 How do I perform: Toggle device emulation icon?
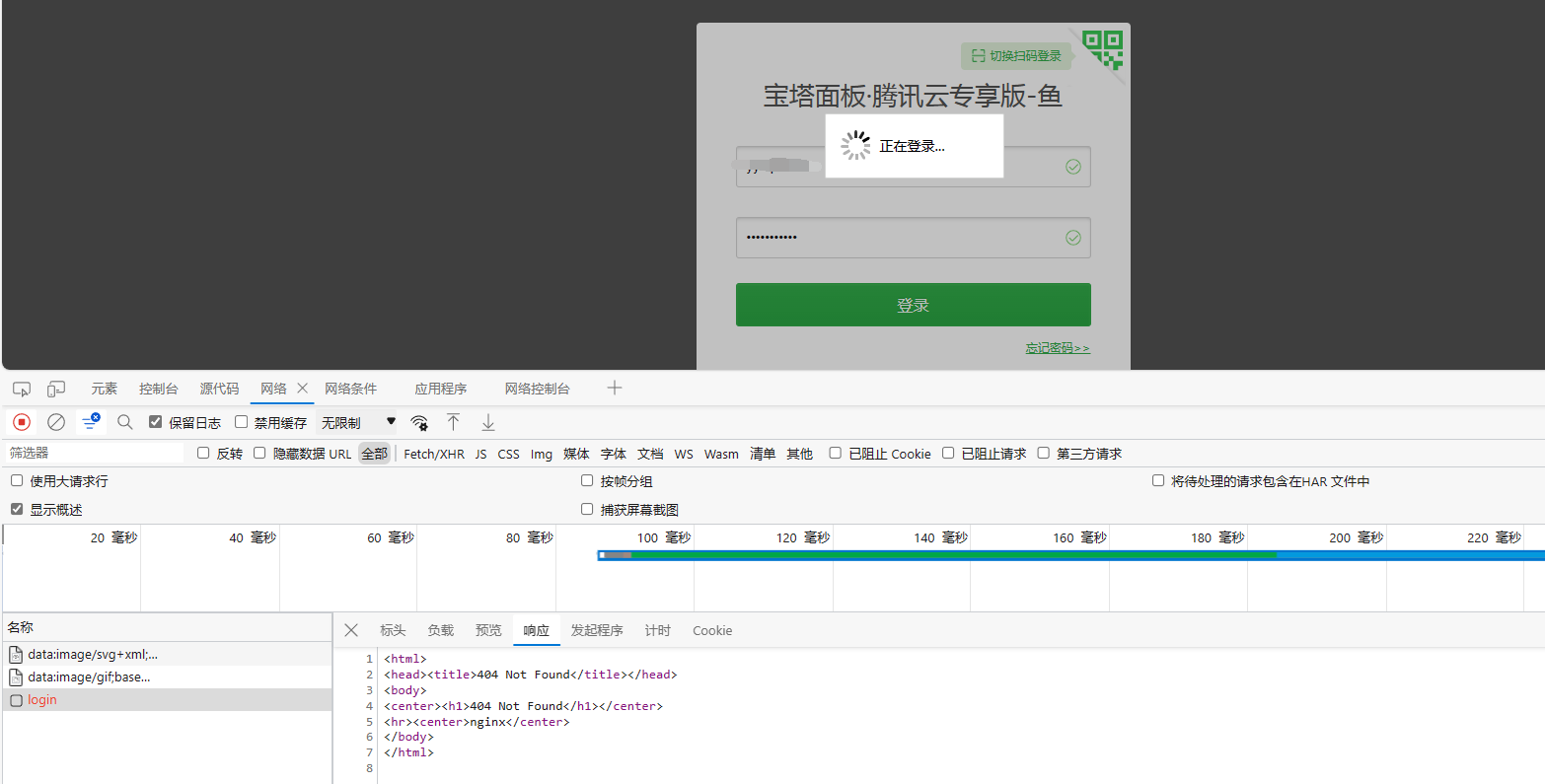[x=57, y=389]
